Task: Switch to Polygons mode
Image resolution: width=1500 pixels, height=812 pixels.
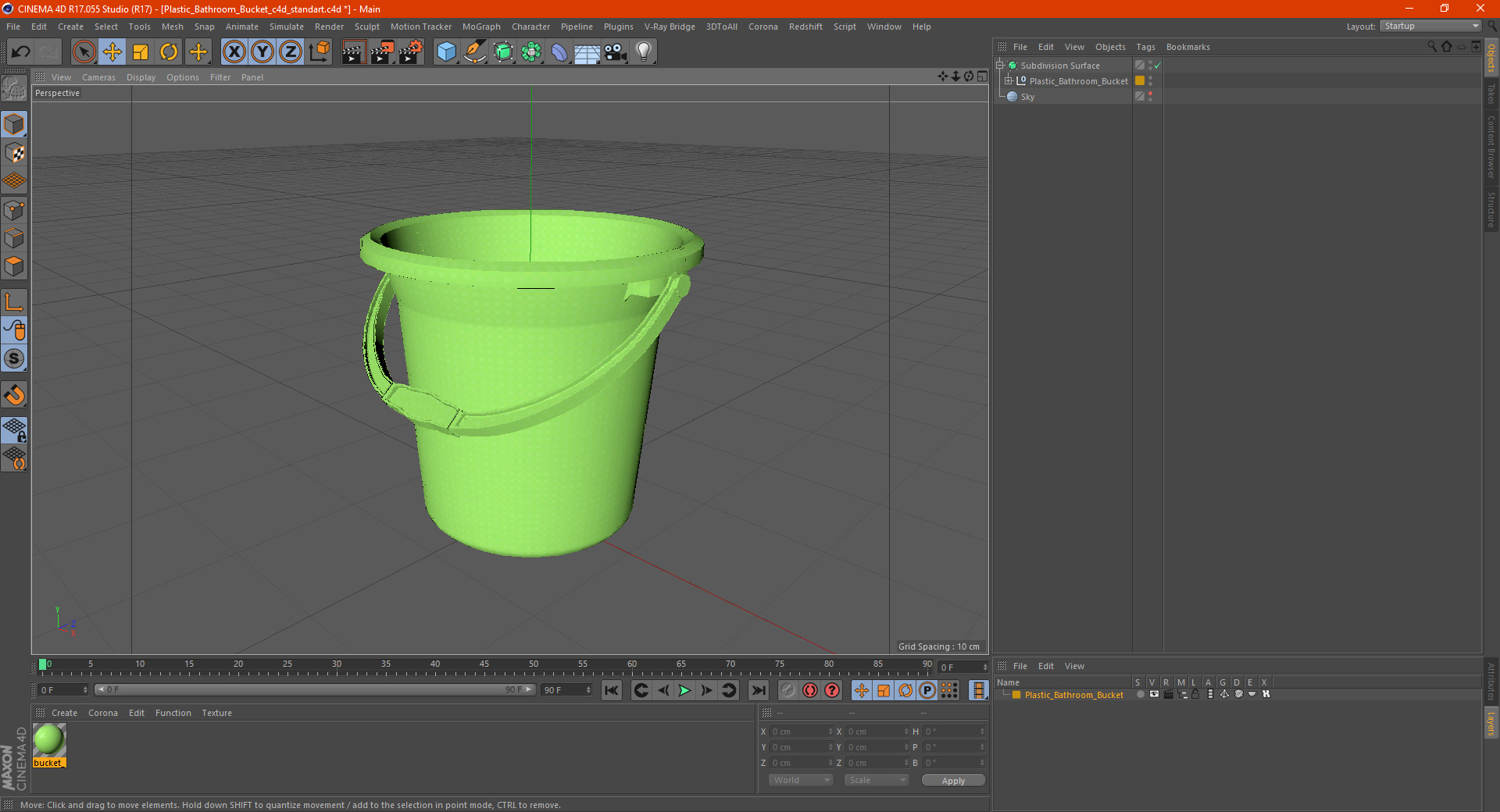Action: 14,266
